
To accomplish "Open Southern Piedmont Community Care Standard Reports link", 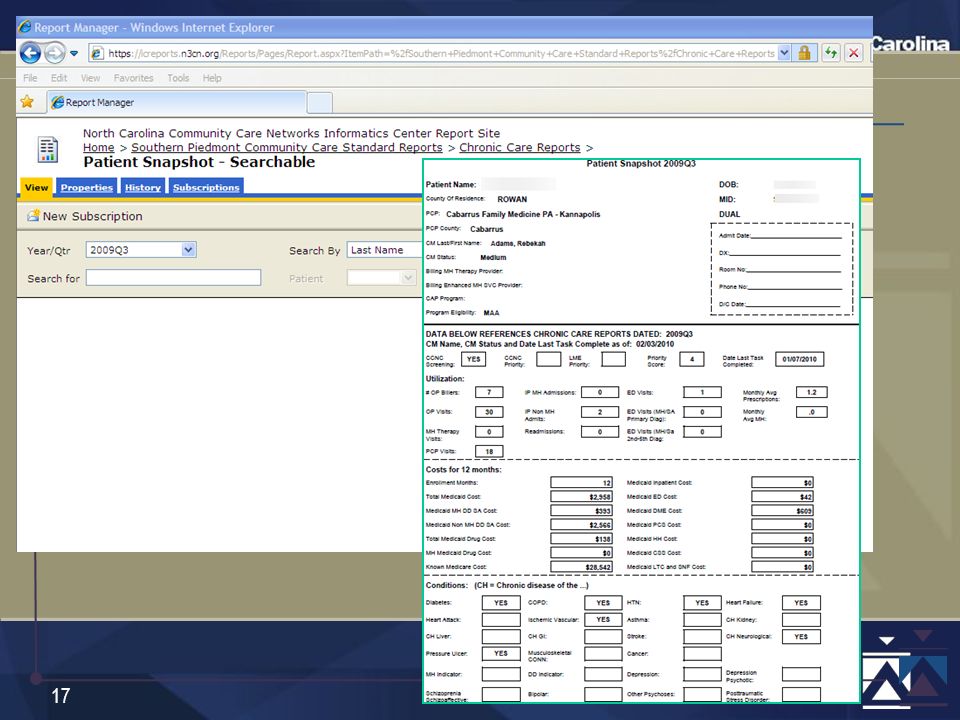I will click(287, 148).
